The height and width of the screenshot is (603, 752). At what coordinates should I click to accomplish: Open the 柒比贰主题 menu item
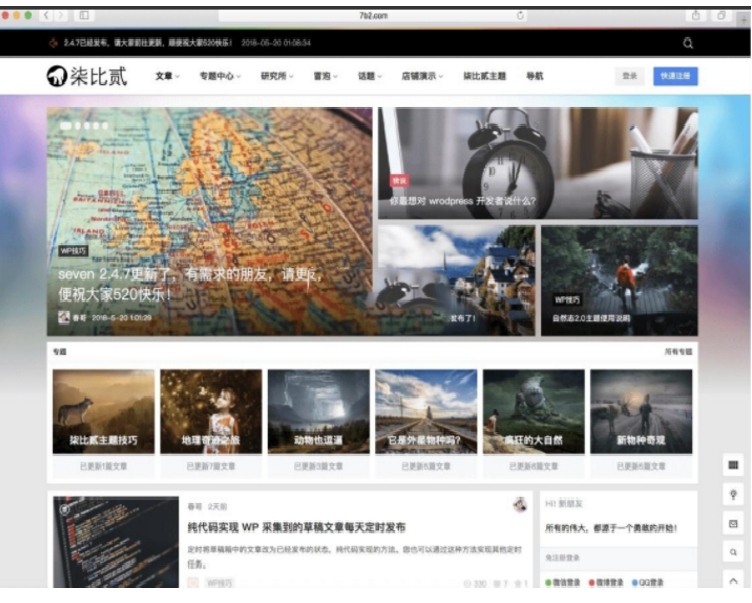pos(484,76)
